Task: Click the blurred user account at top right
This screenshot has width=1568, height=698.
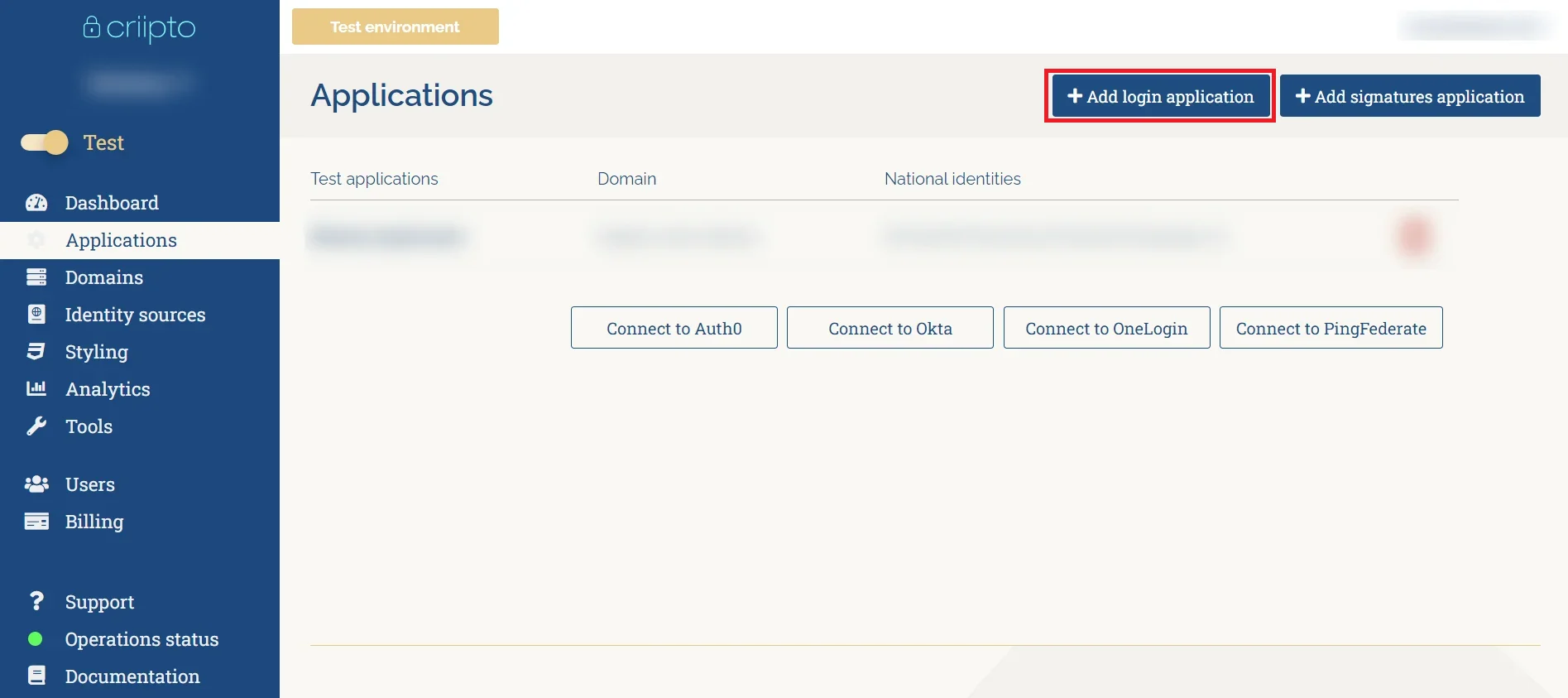Action: (x=1475, y=26)
